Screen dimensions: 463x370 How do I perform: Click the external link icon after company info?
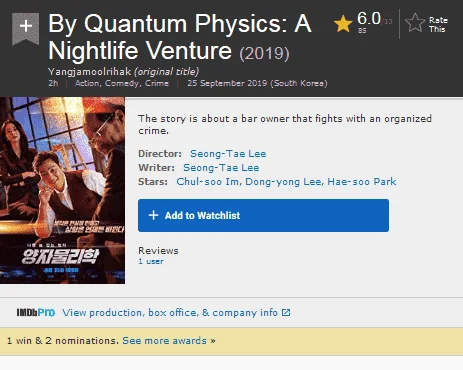(286, 313)
